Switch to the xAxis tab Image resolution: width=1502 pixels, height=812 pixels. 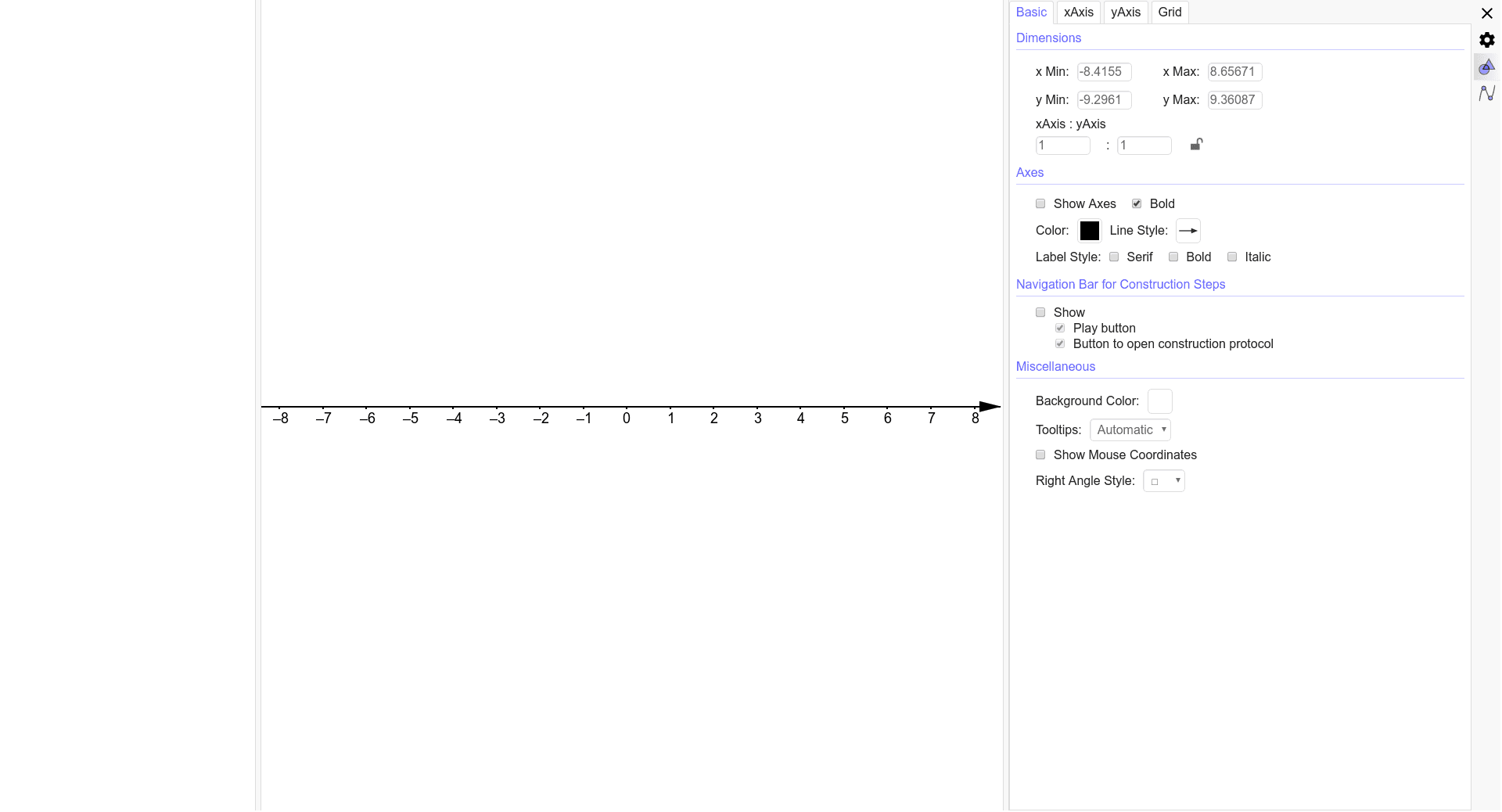pos(1078,12)
